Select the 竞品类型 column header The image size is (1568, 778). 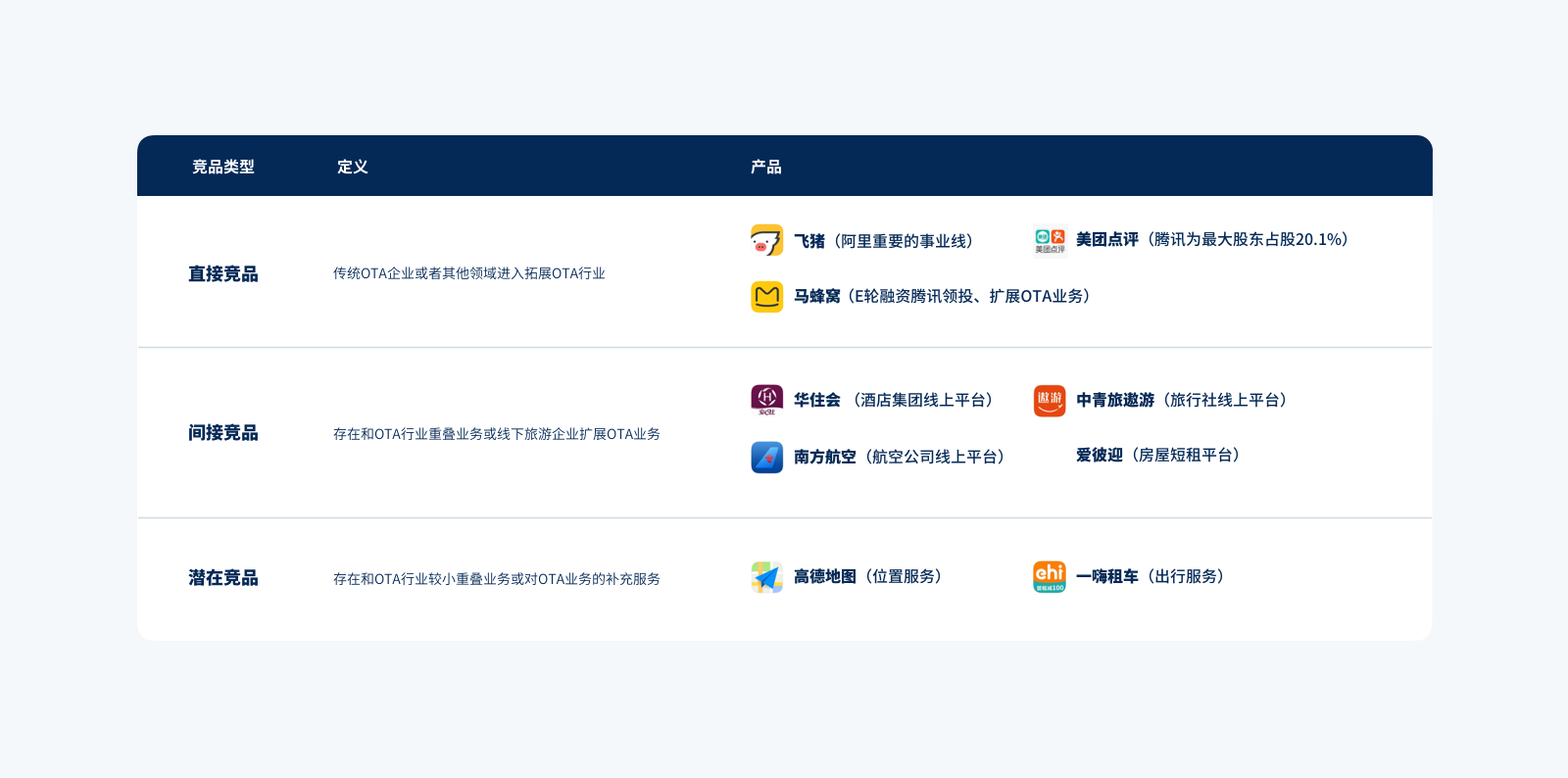click(x=223, y=167)
